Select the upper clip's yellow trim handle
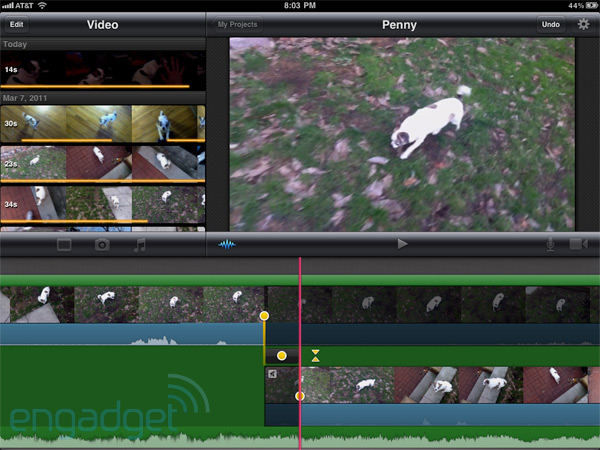Screen dimensions: 600x450 [x=264, y=316]
